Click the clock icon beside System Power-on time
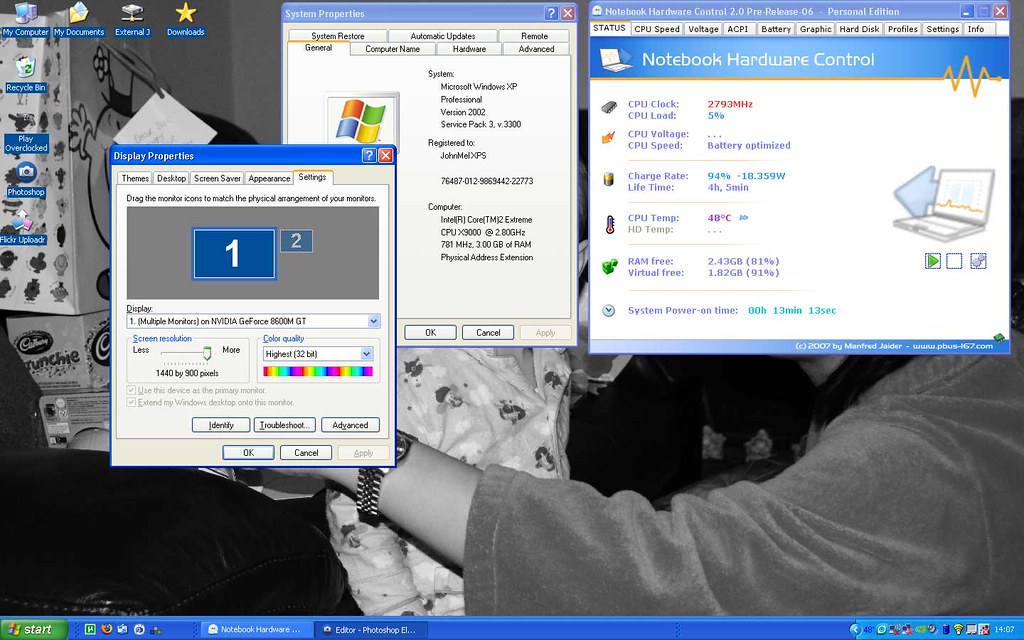 pyautogui.click(x=609, y=311)
